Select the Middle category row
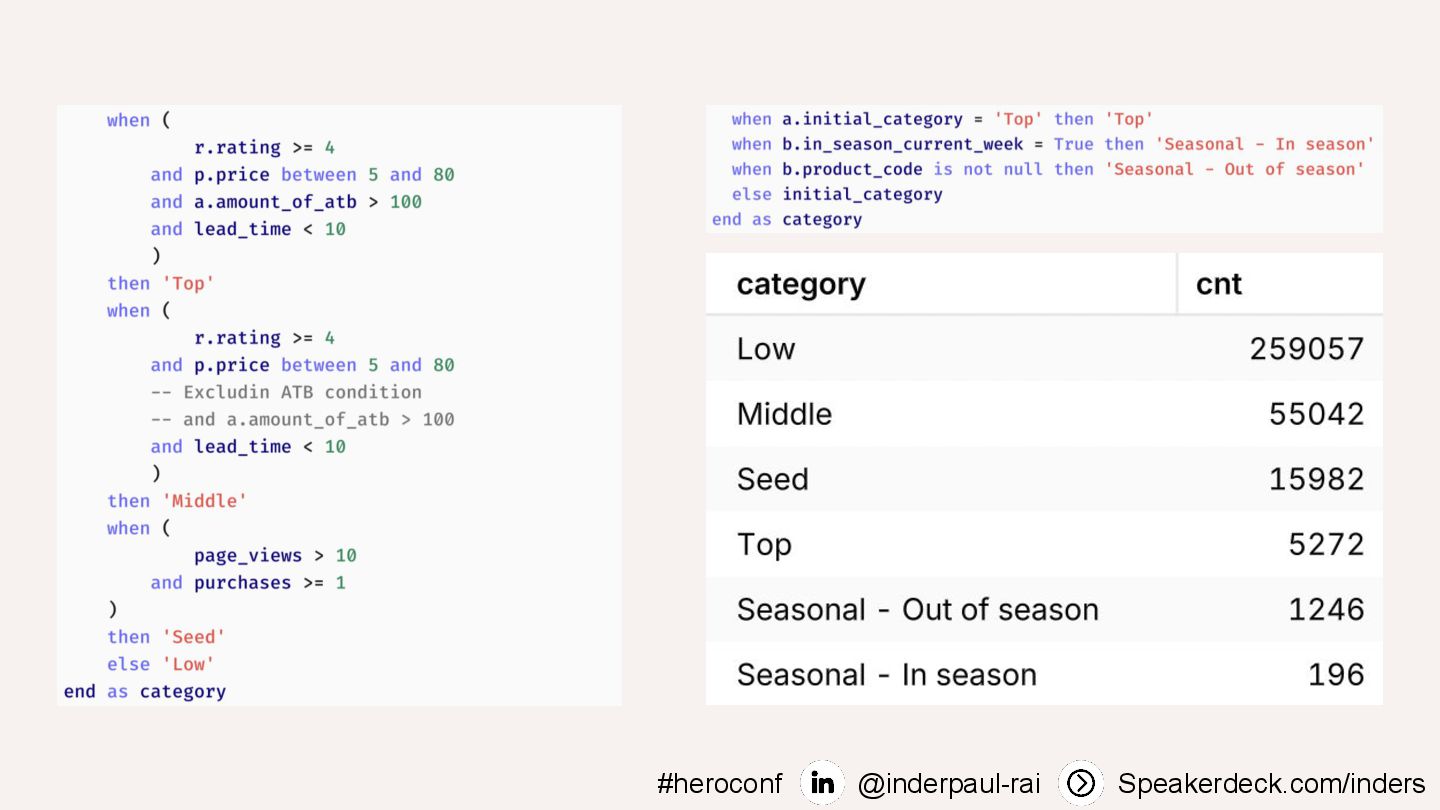1440x810 pixels. [x=1044, y=413]
